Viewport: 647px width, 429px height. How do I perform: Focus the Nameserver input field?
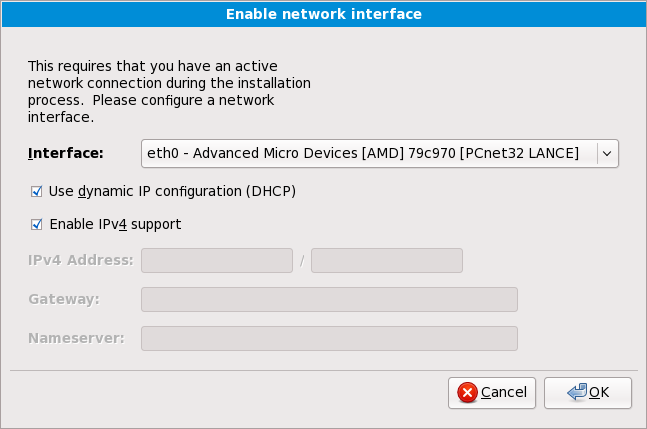click(x=329, y=338)
